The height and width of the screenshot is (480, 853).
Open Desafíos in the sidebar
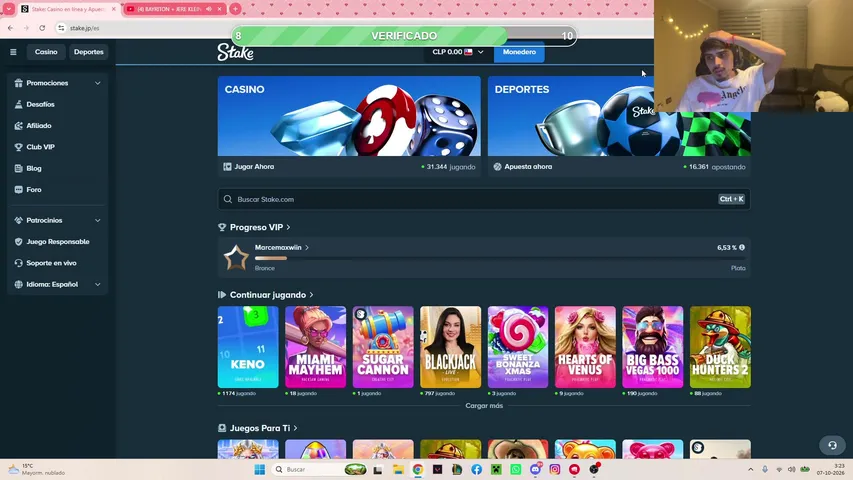40,104
